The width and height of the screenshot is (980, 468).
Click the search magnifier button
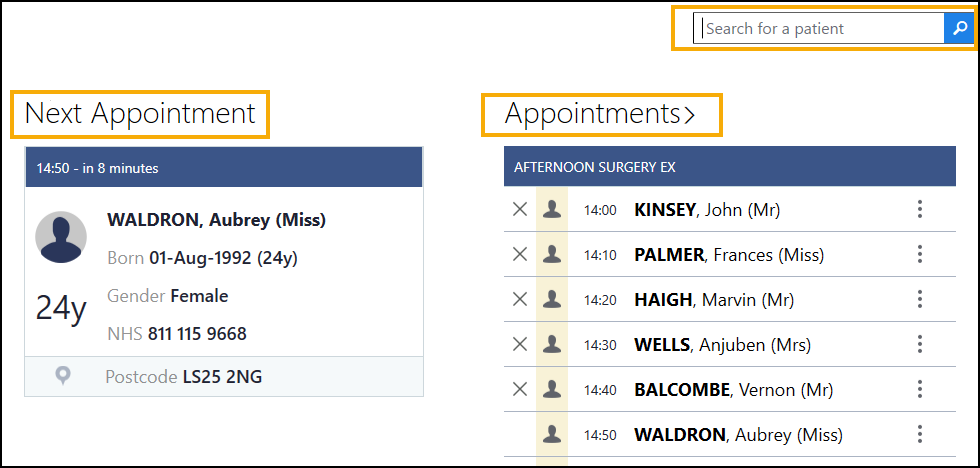pyautogui.click(x=958, y=28)
